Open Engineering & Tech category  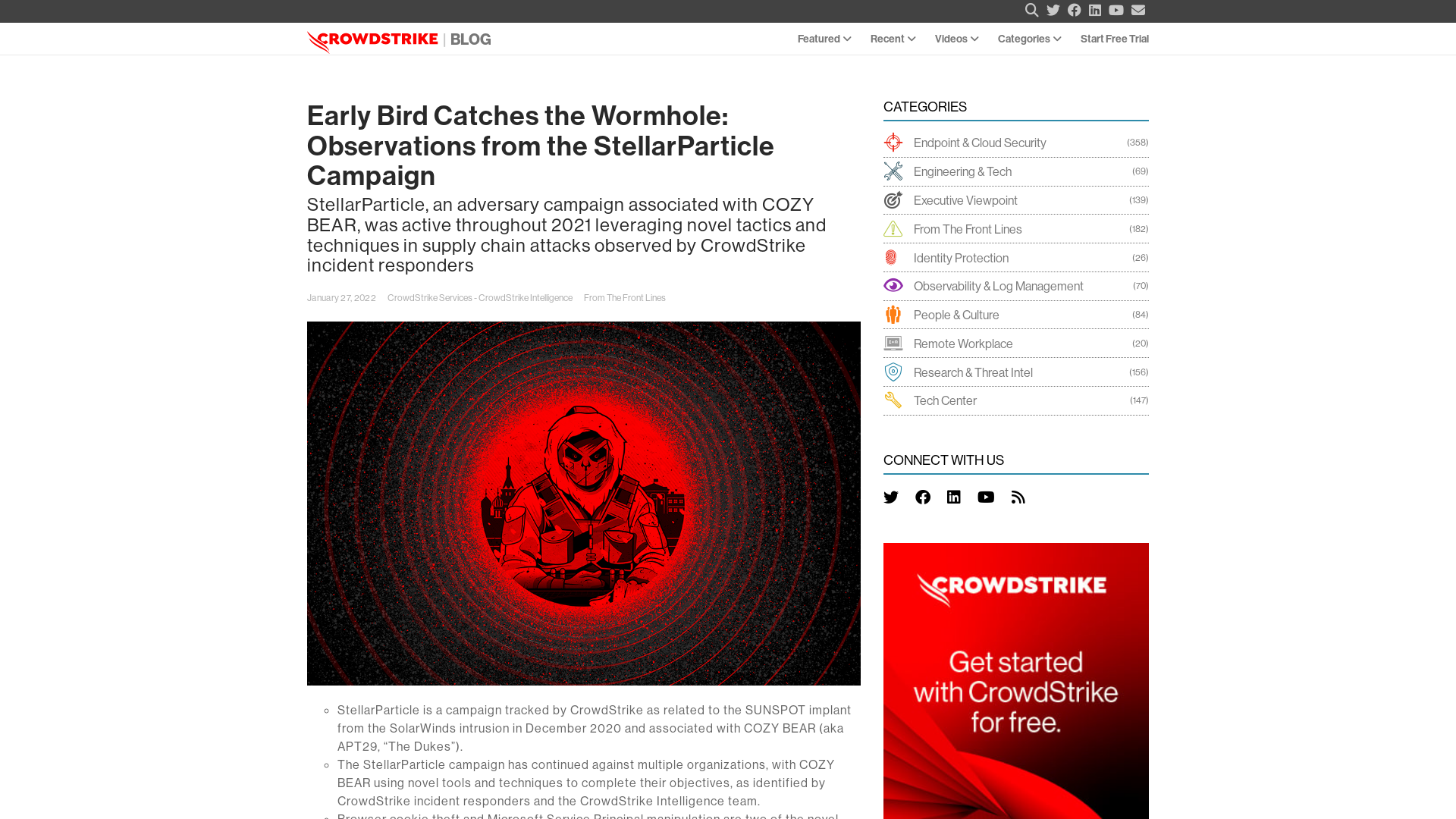click(963, 171)
